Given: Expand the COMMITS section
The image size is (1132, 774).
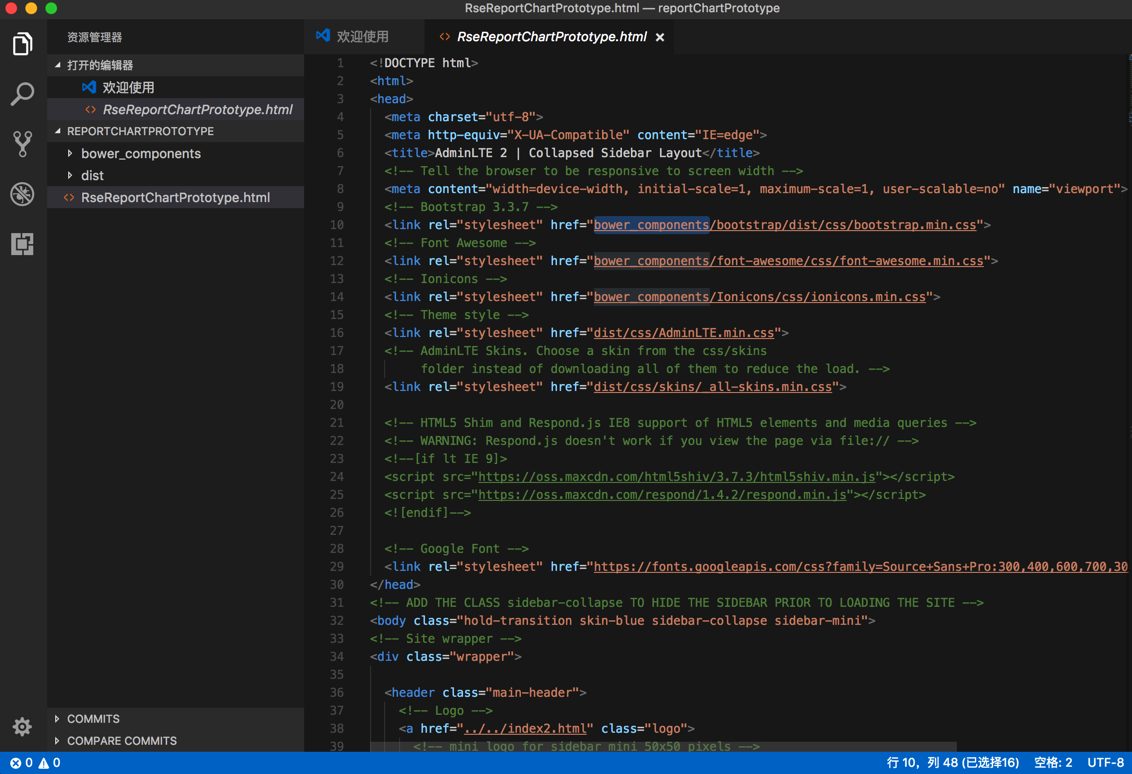Looking at the screenshot, I should click(x=93, y=719).
